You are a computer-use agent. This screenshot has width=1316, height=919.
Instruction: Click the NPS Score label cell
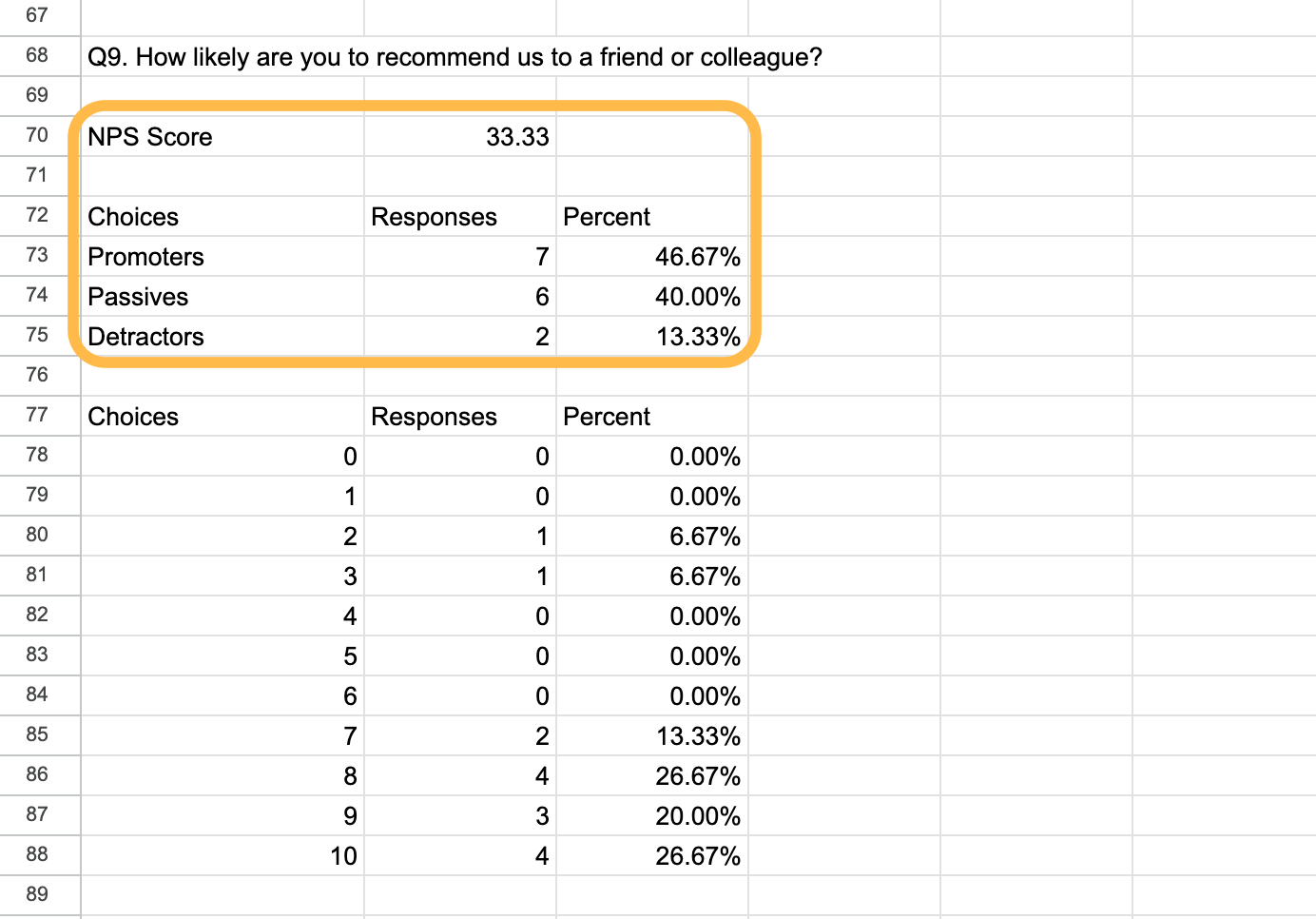point(150,137)
